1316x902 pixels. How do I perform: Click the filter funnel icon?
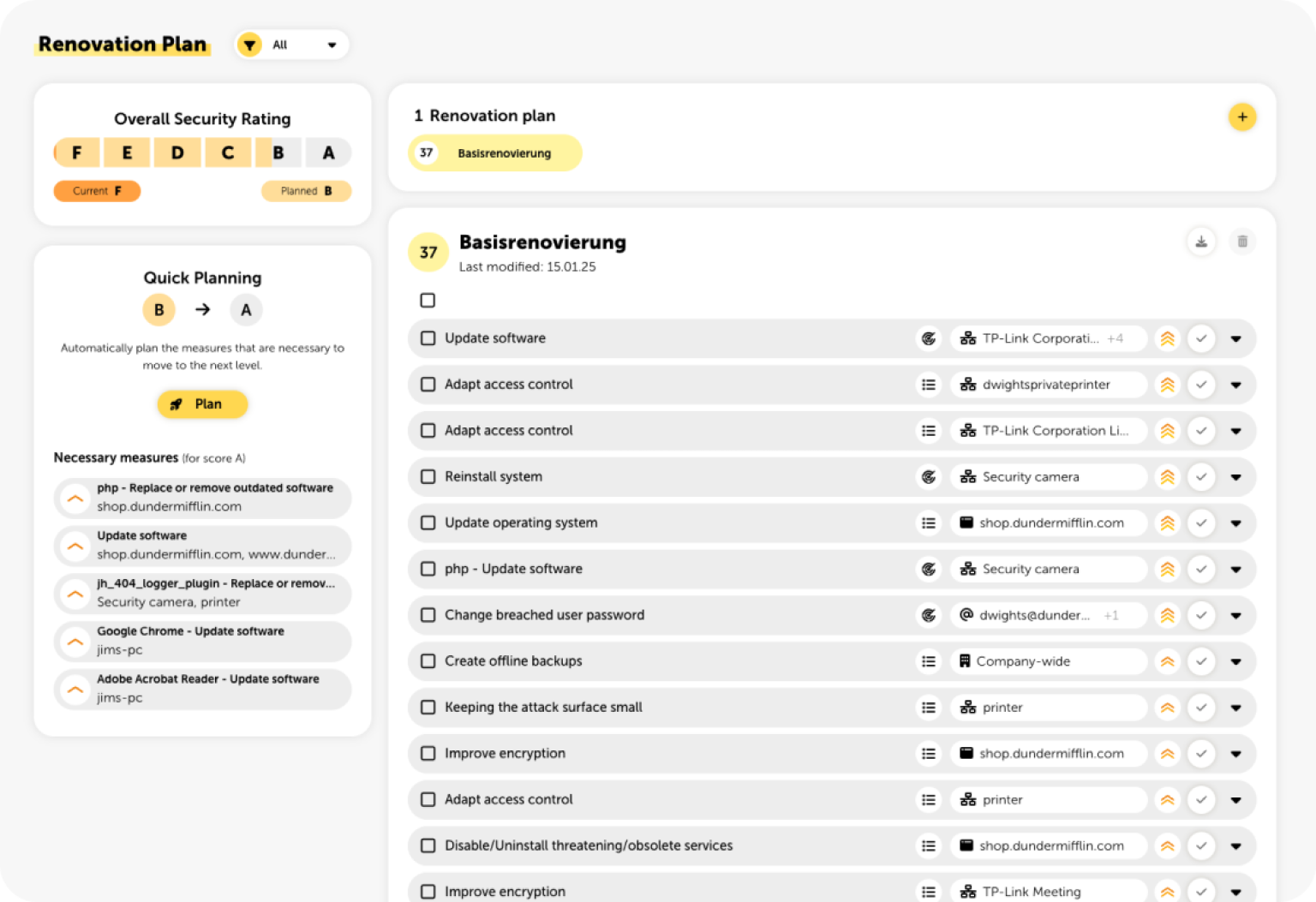click(249, 45)
